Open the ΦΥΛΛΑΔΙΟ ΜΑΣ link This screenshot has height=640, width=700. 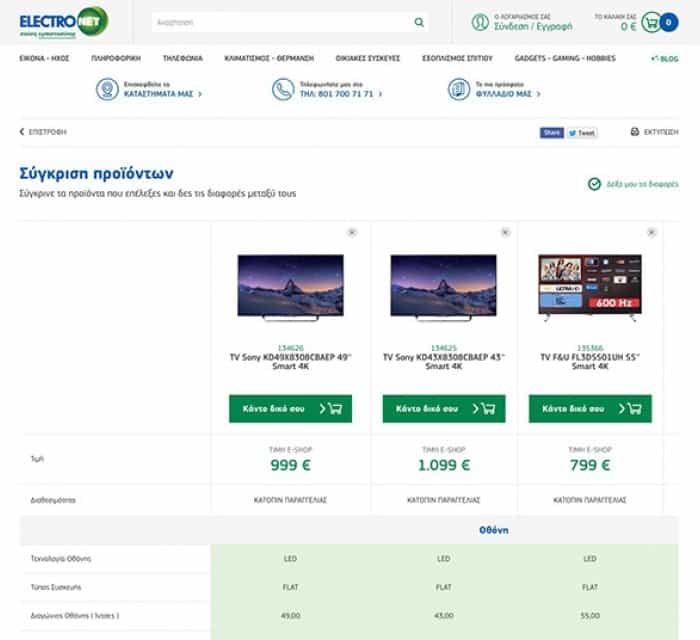point(504,94)
